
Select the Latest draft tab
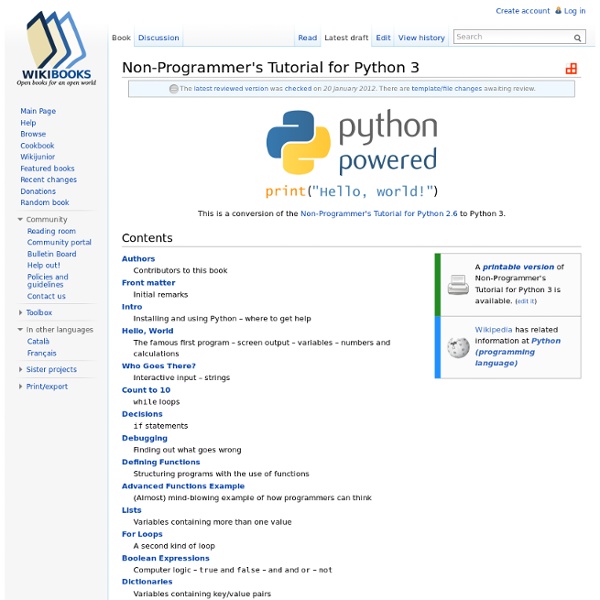coord(346,38)
